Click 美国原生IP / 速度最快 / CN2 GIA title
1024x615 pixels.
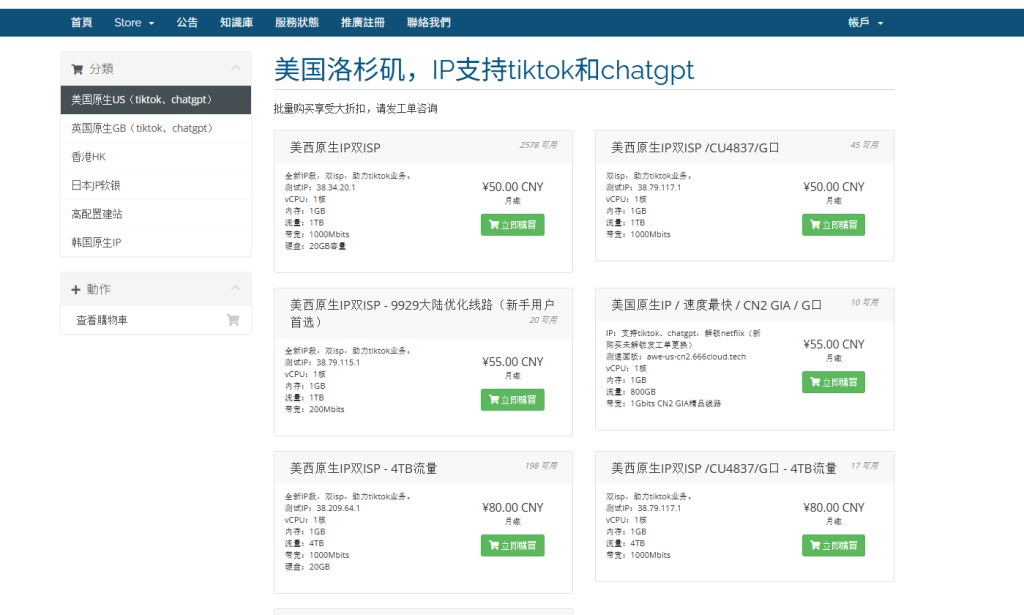click(716, 305)
